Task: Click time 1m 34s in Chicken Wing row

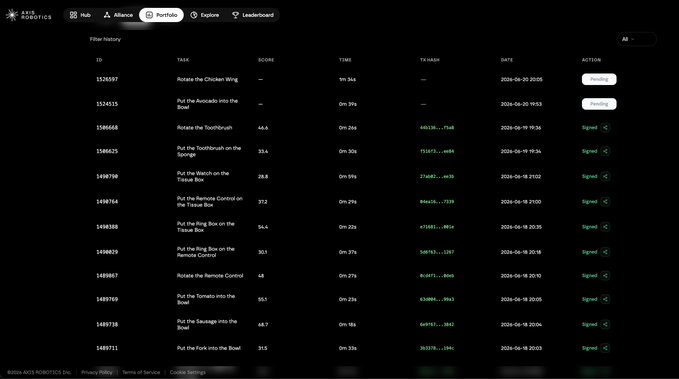Action: click(347, 79)
